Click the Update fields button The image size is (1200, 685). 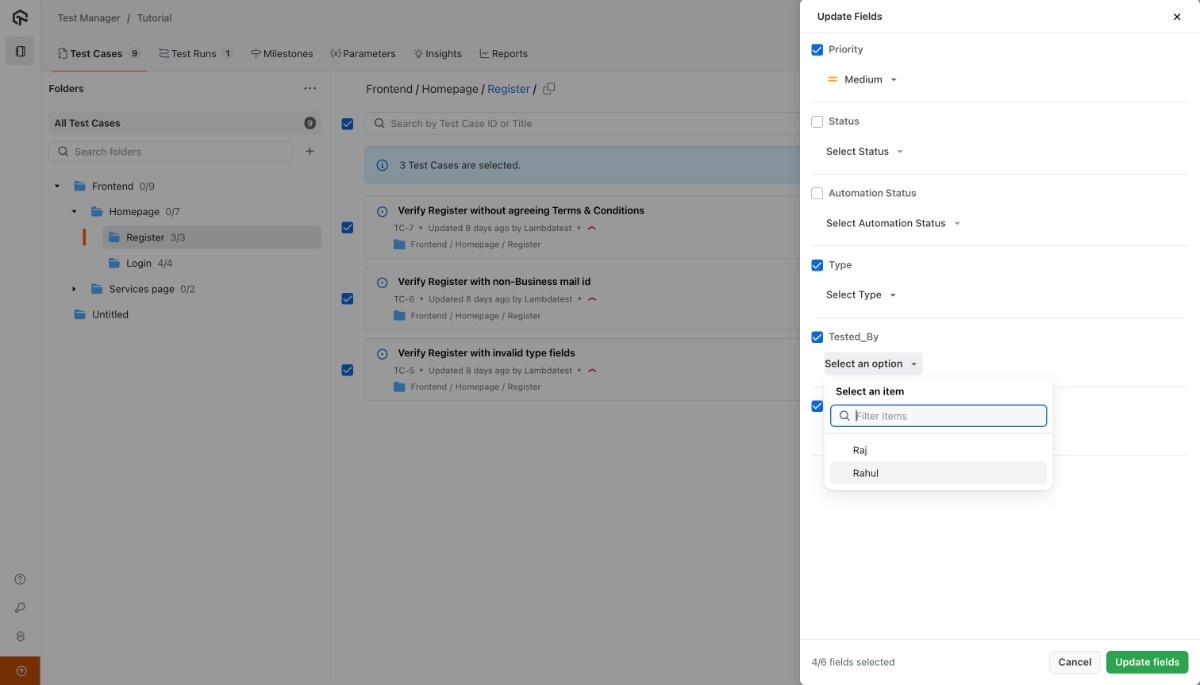[1146, 662]
